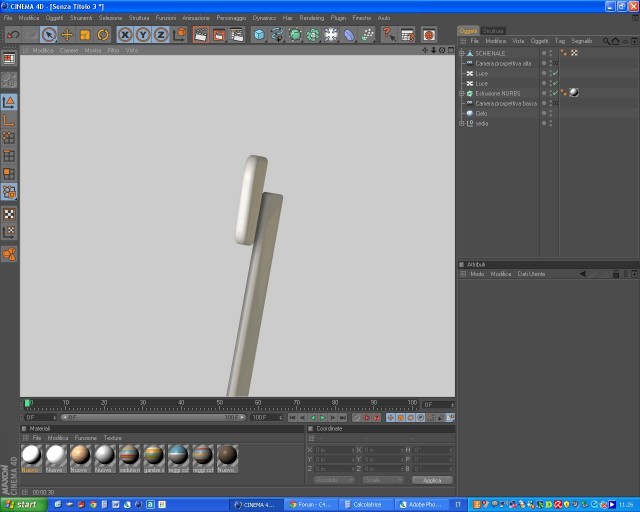Activate the Move tool cross icon
This screenshot has width=640, height=512.
(x=67, y=35)
